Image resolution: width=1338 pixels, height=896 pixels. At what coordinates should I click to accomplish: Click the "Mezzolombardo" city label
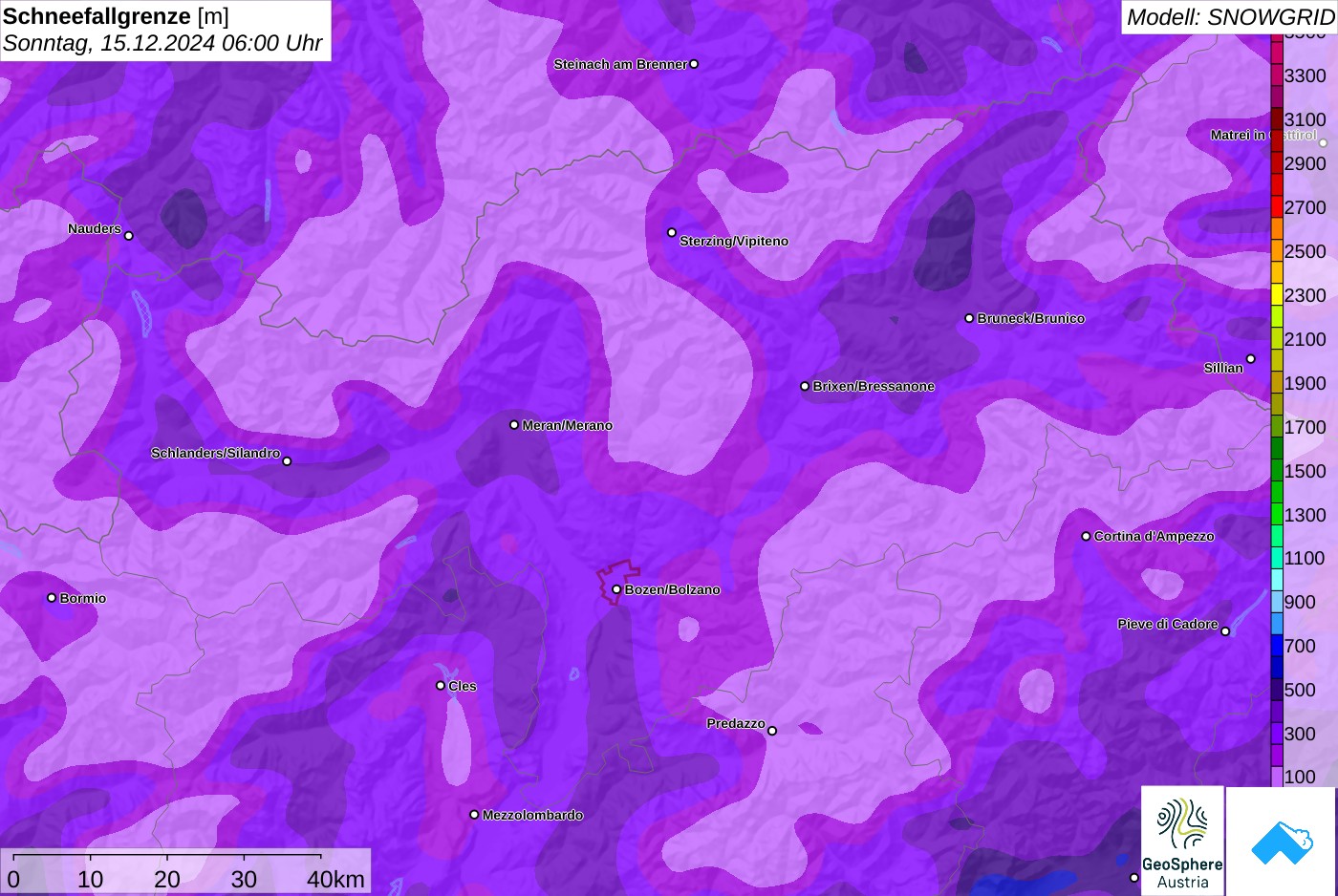tap(532, 815)
